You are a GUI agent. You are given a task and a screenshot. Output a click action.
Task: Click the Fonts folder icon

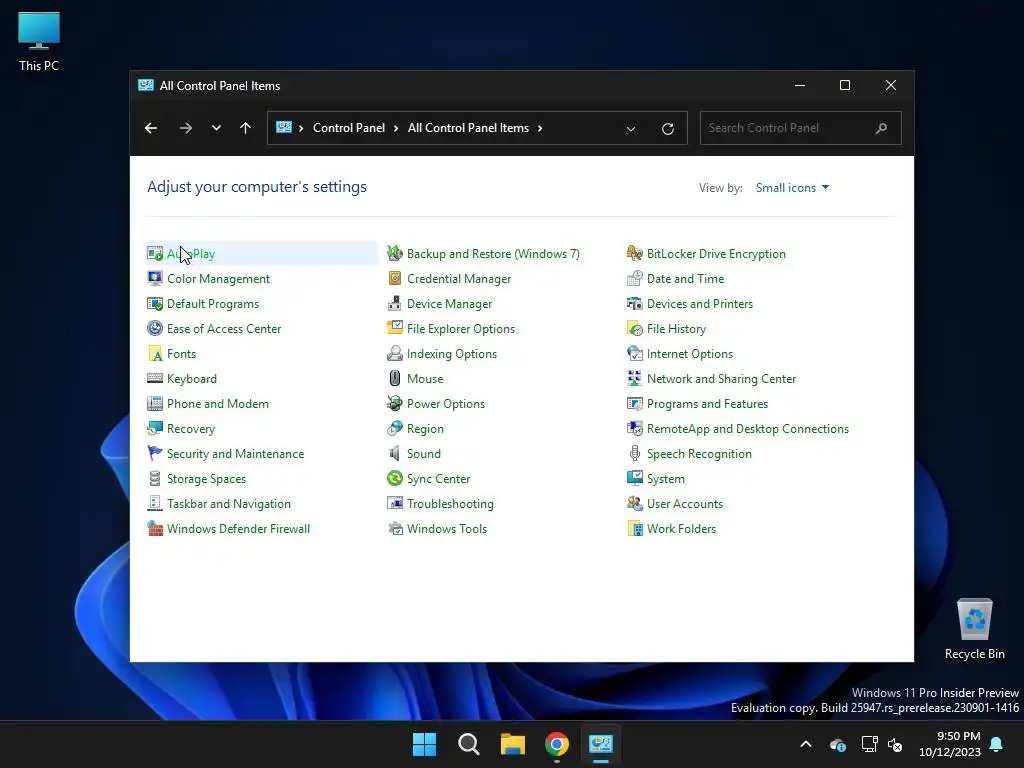click(155, 354)
